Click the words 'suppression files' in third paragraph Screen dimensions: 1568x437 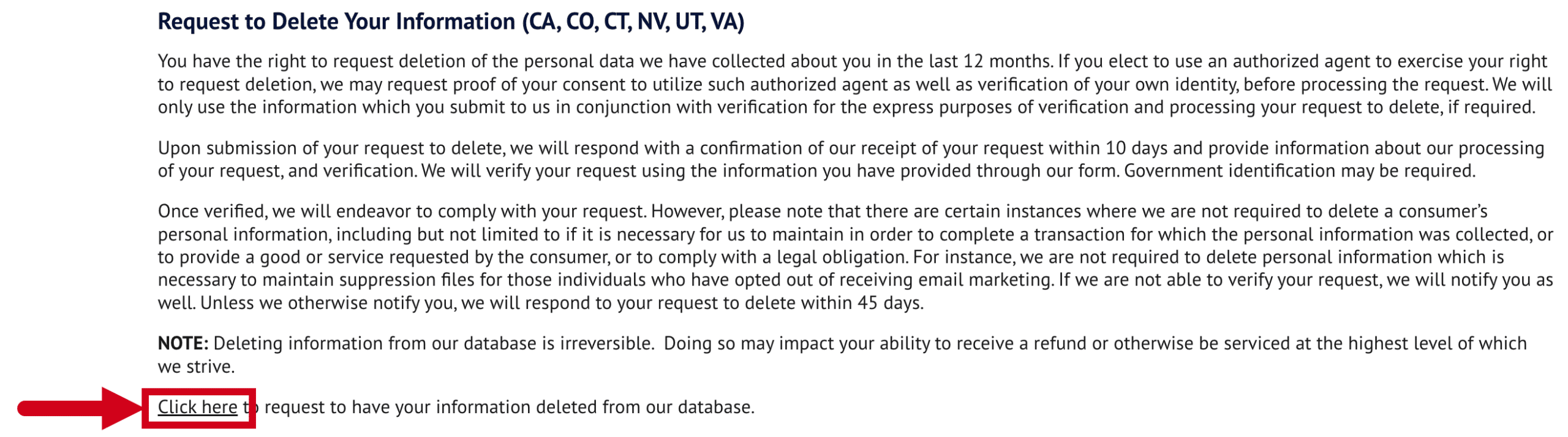pos(405,279)
